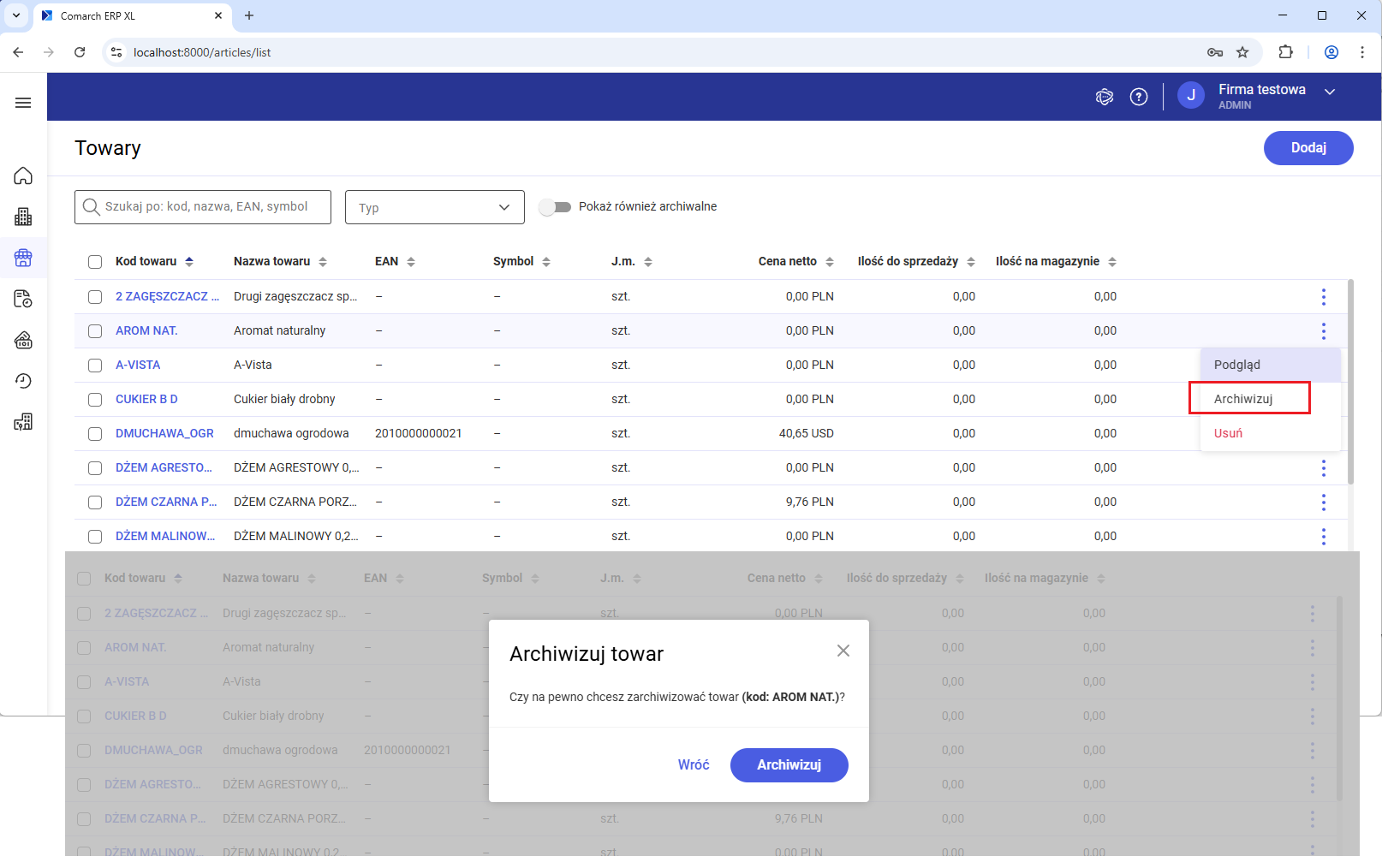Open the documents icon in sidebar
This screenshot has width=1382, height=868.
(x=23, y=299)
